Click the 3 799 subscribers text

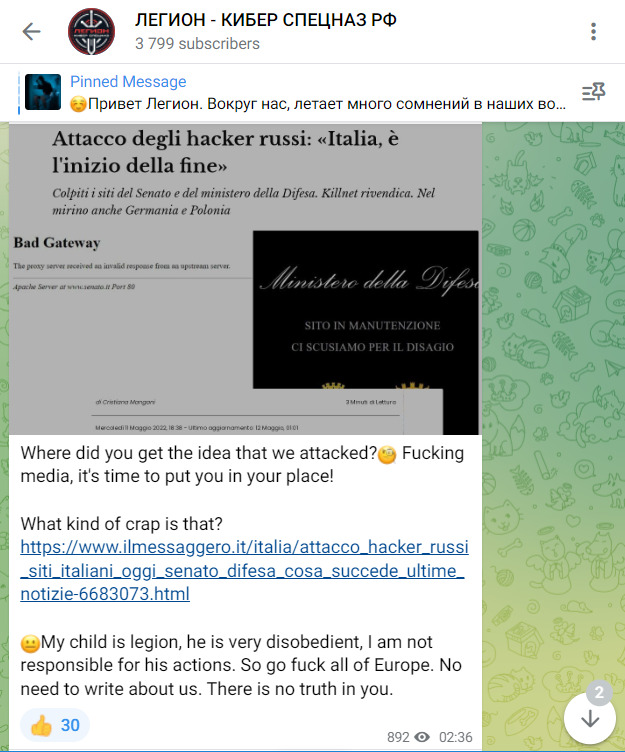click(197, 44)
